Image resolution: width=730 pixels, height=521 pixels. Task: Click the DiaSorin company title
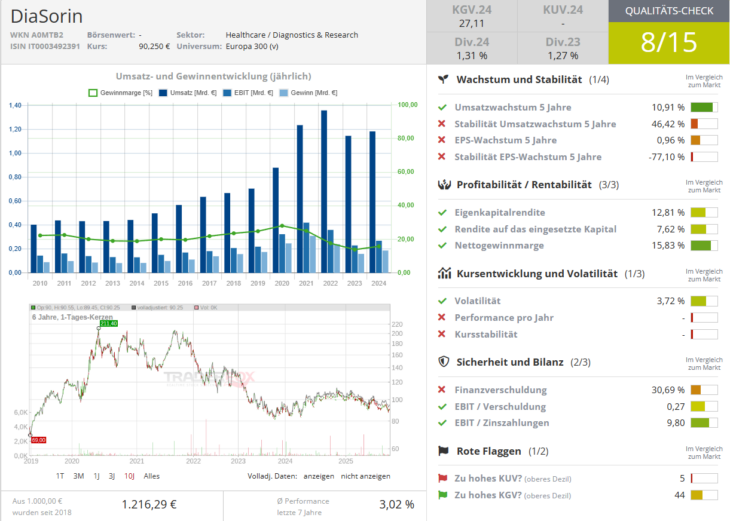pos(47,16)
